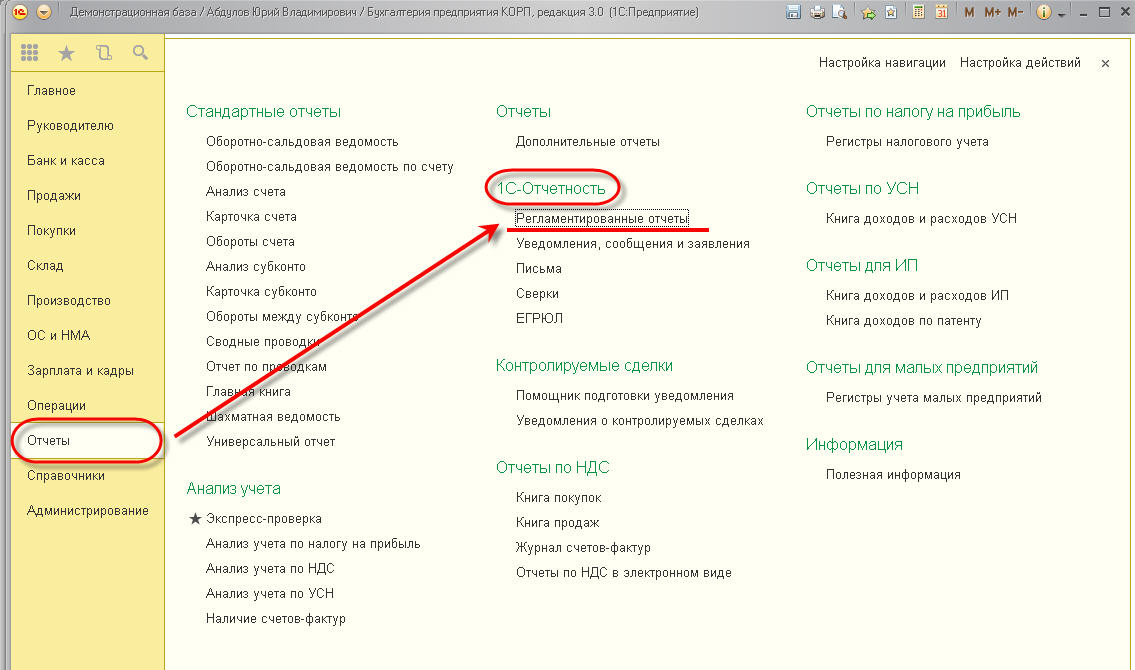Screen dimensions: 1135x670
Task: Open the sections menu grid icon
Action: (x=30, y=52)
